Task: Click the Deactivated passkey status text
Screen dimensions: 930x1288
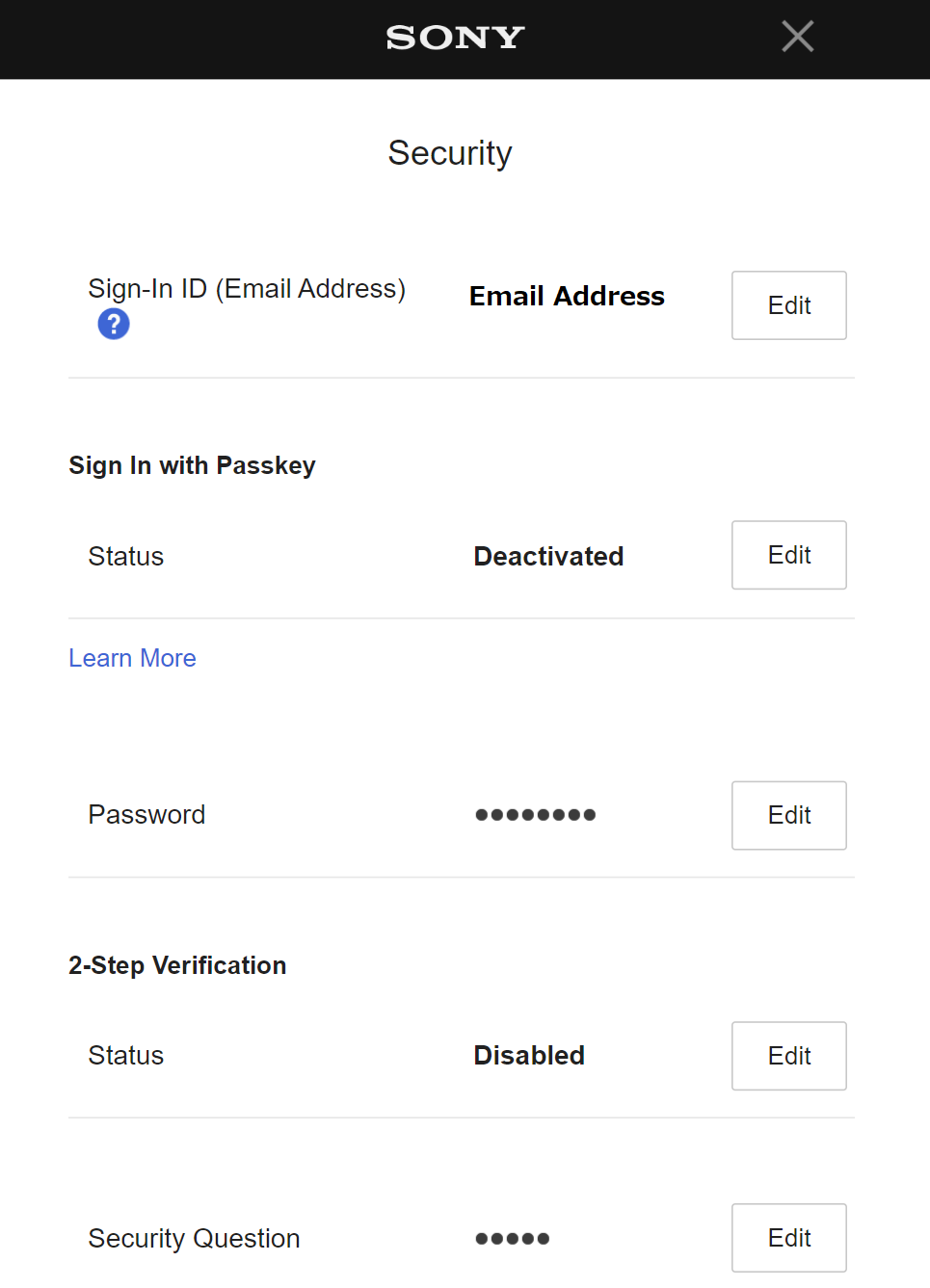Action: click(548, 556)
